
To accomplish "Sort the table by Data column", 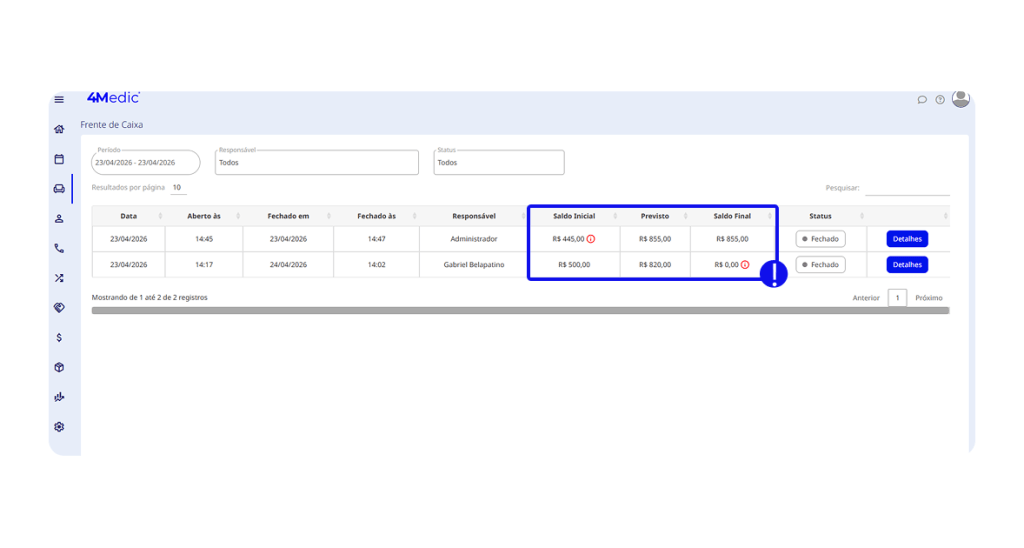I will tap(129, 216).
